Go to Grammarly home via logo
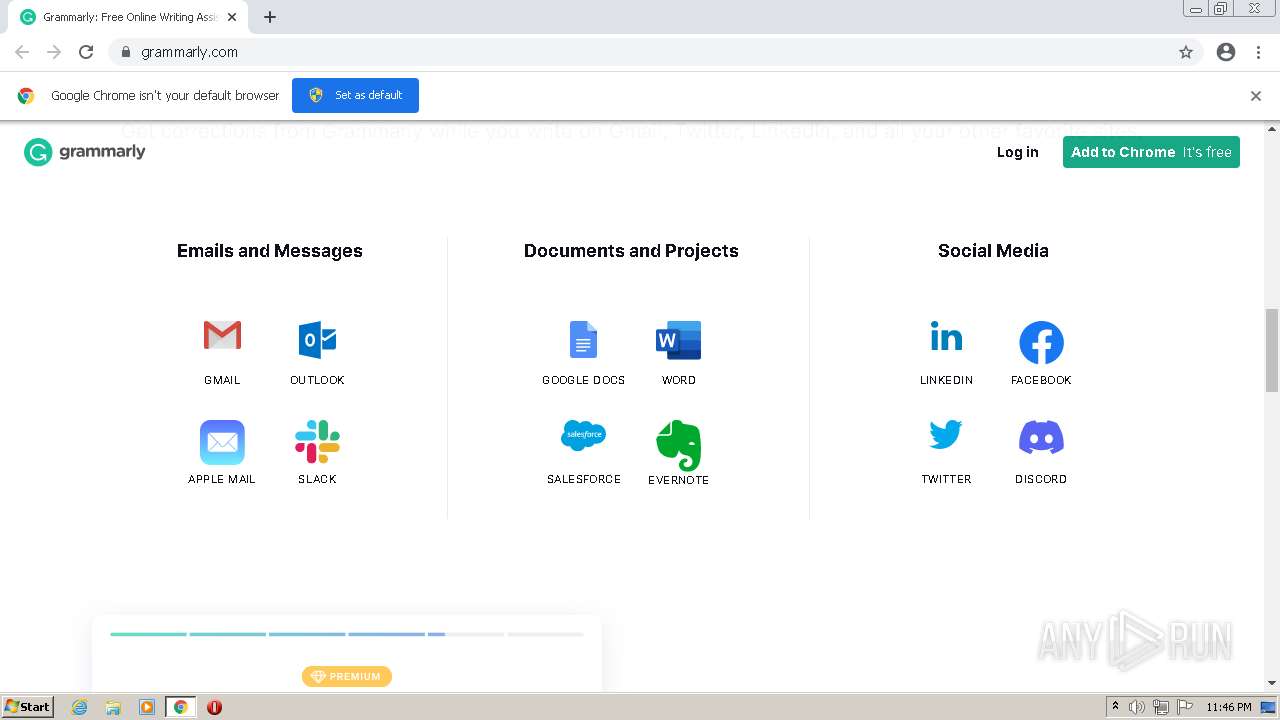The width and height of the screenshot is (1280, 720). tap(85, 152)
